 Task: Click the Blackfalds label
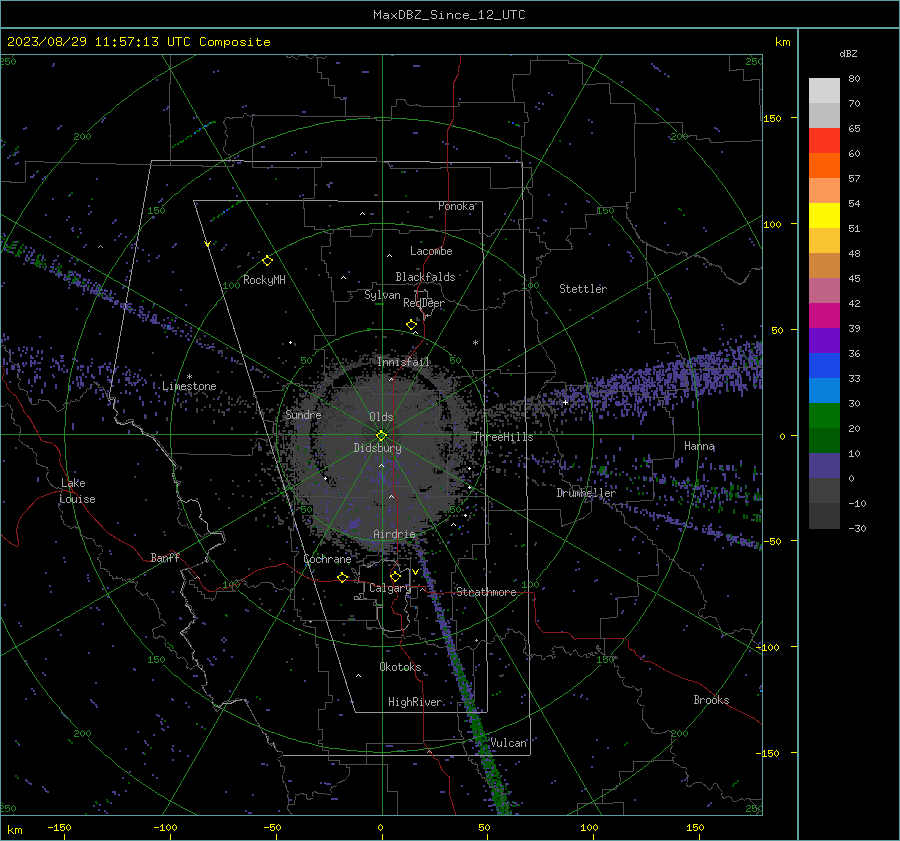(x=425, y=277)
